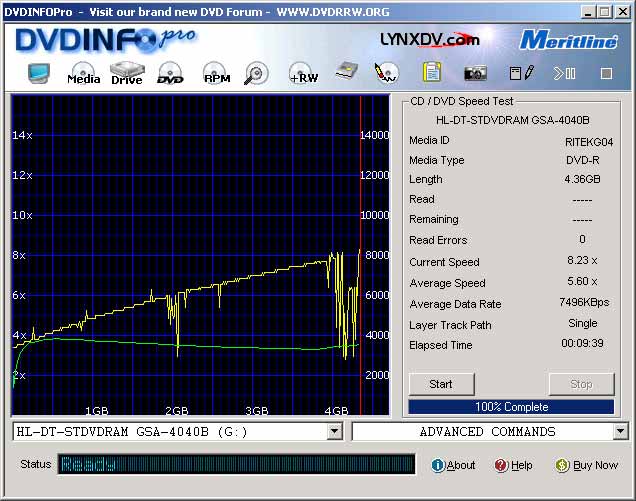
Task: Click the 100% Complete progress bar
Action: coord(511,407)
